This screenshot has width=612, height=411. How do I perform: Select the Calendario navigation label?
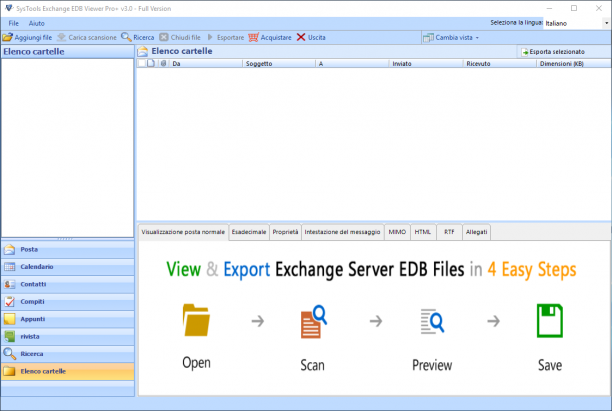coord(37,267)
